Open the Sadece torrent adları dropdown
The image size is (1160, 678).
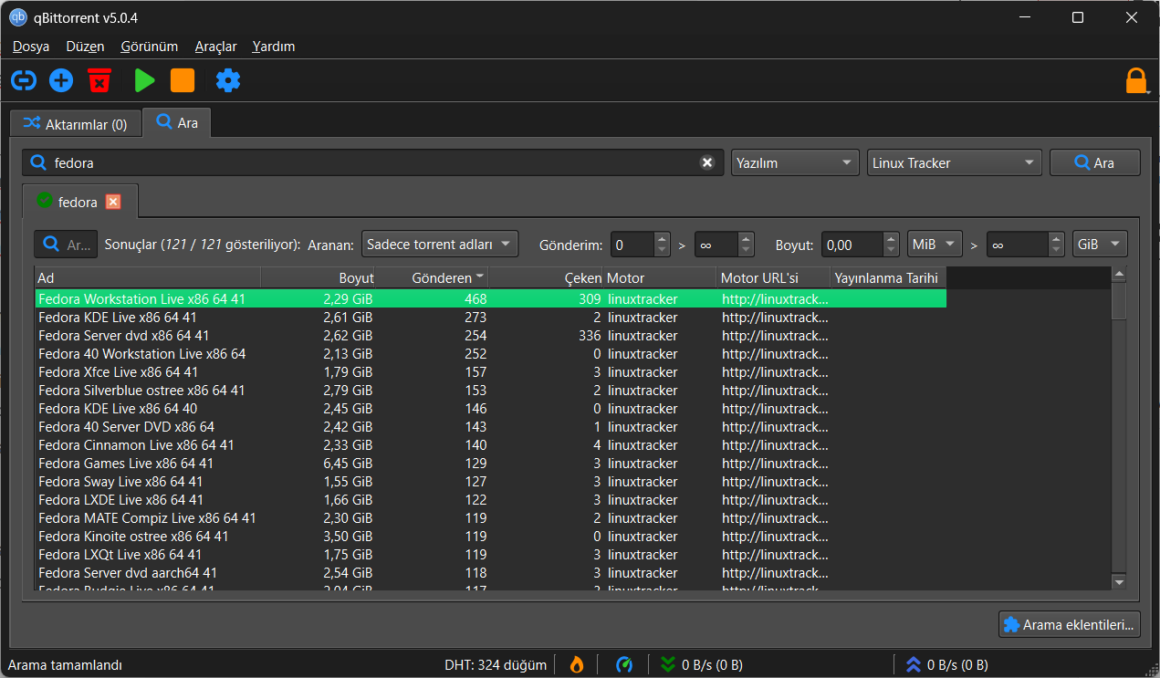(x=439, y=244)
